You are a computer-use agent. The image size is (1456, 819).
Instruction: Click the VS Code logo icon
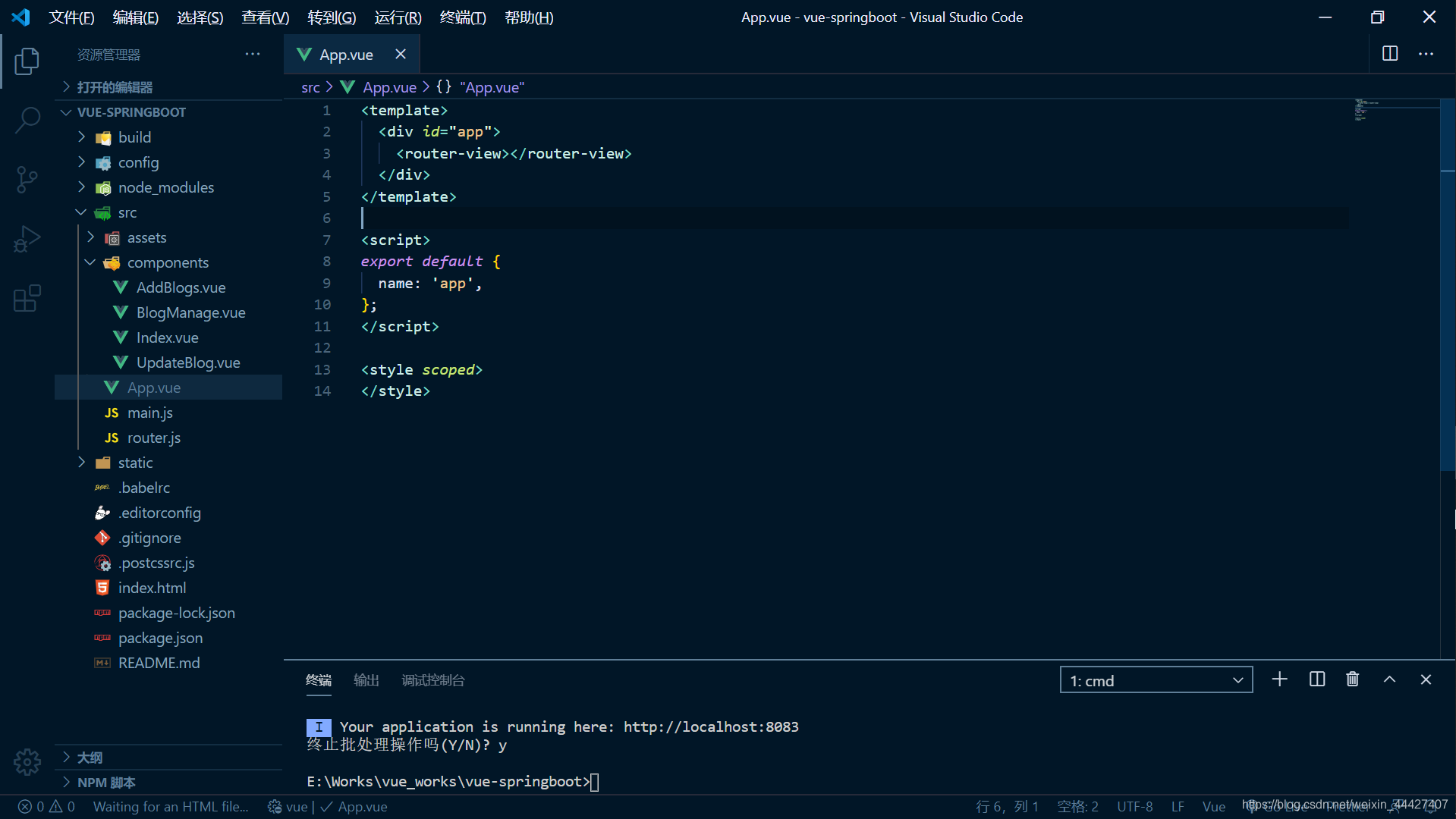21,17
